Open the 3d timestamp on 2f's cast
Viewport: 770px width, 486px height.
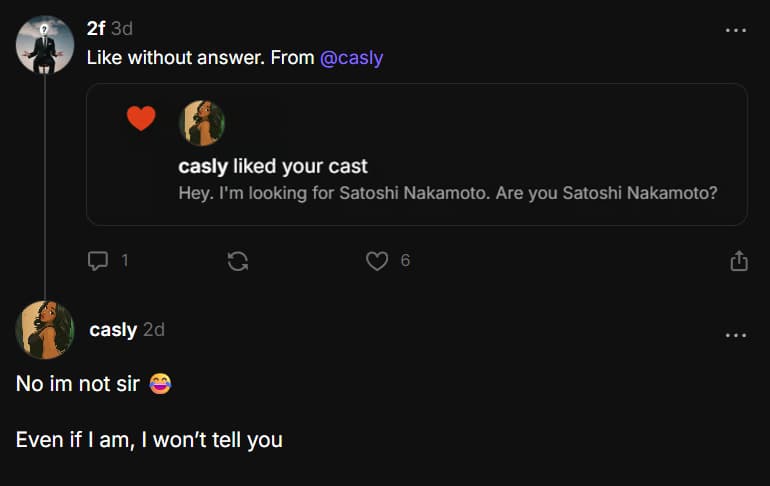point(122,29)
